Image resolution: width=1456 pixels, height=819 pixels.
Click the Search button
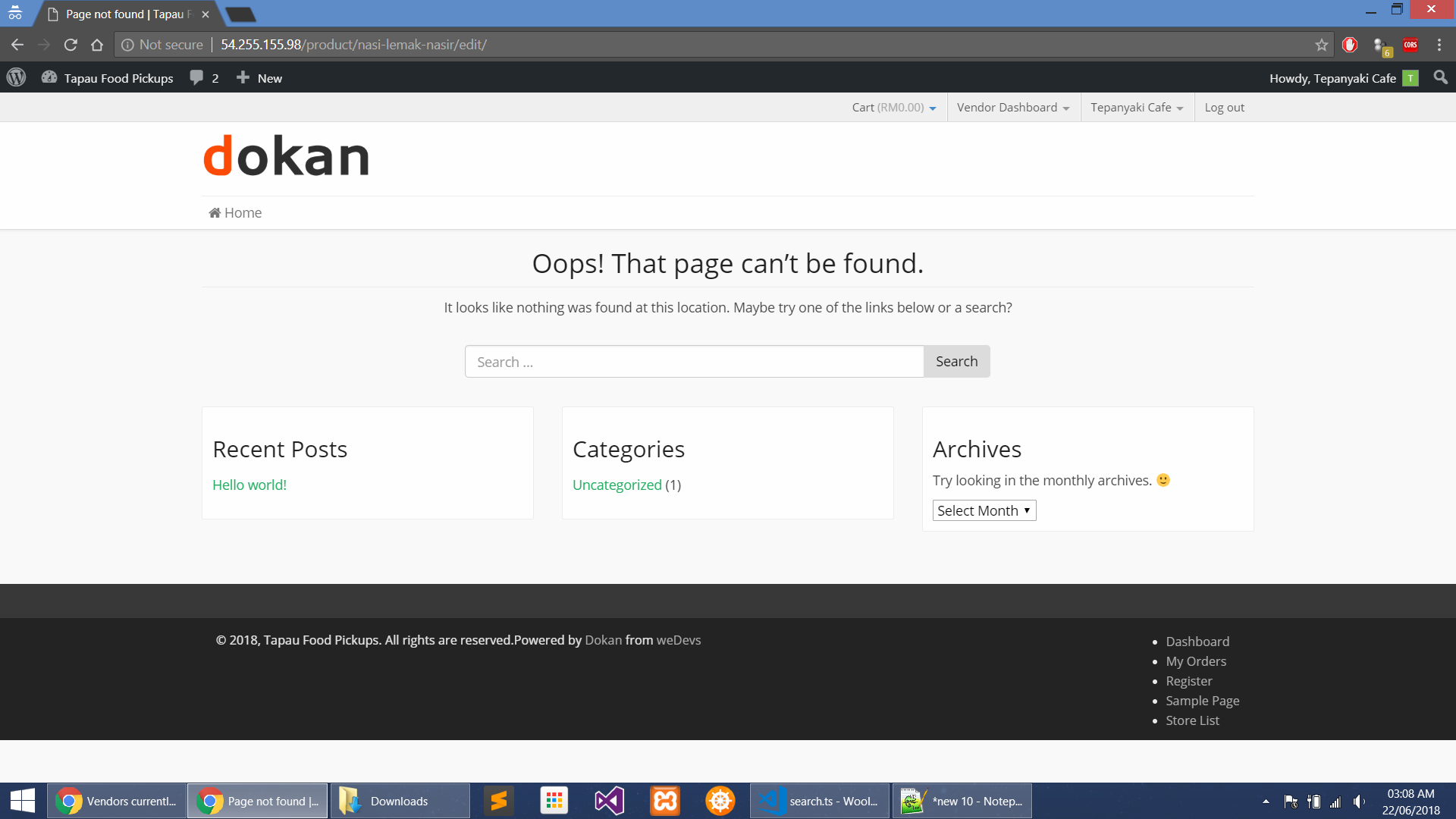click(x=956, y=361)
